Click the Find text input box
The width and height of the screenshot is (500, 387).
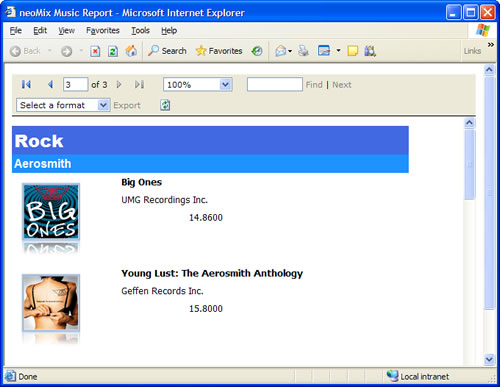click(275, 84)
